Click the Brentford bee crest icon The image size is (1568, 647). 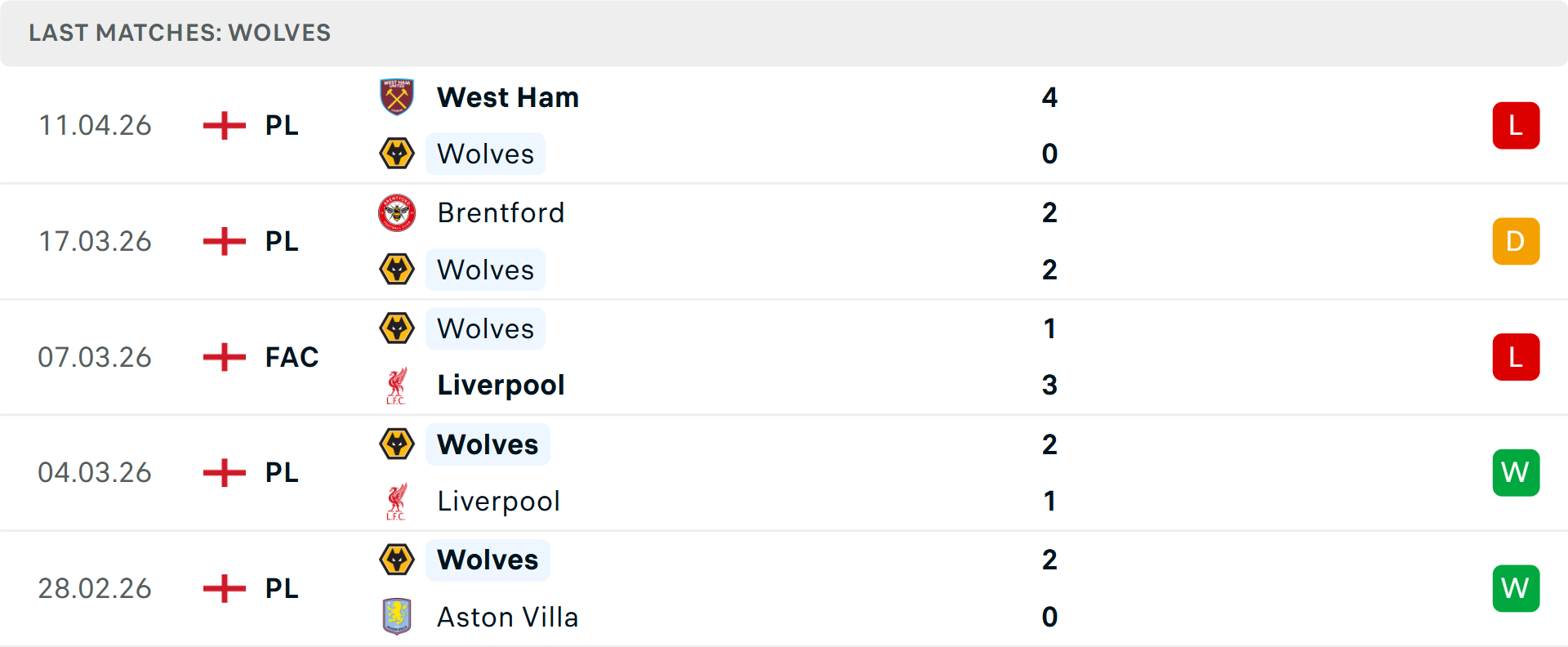pyautogui.click(x=397, y=212)
